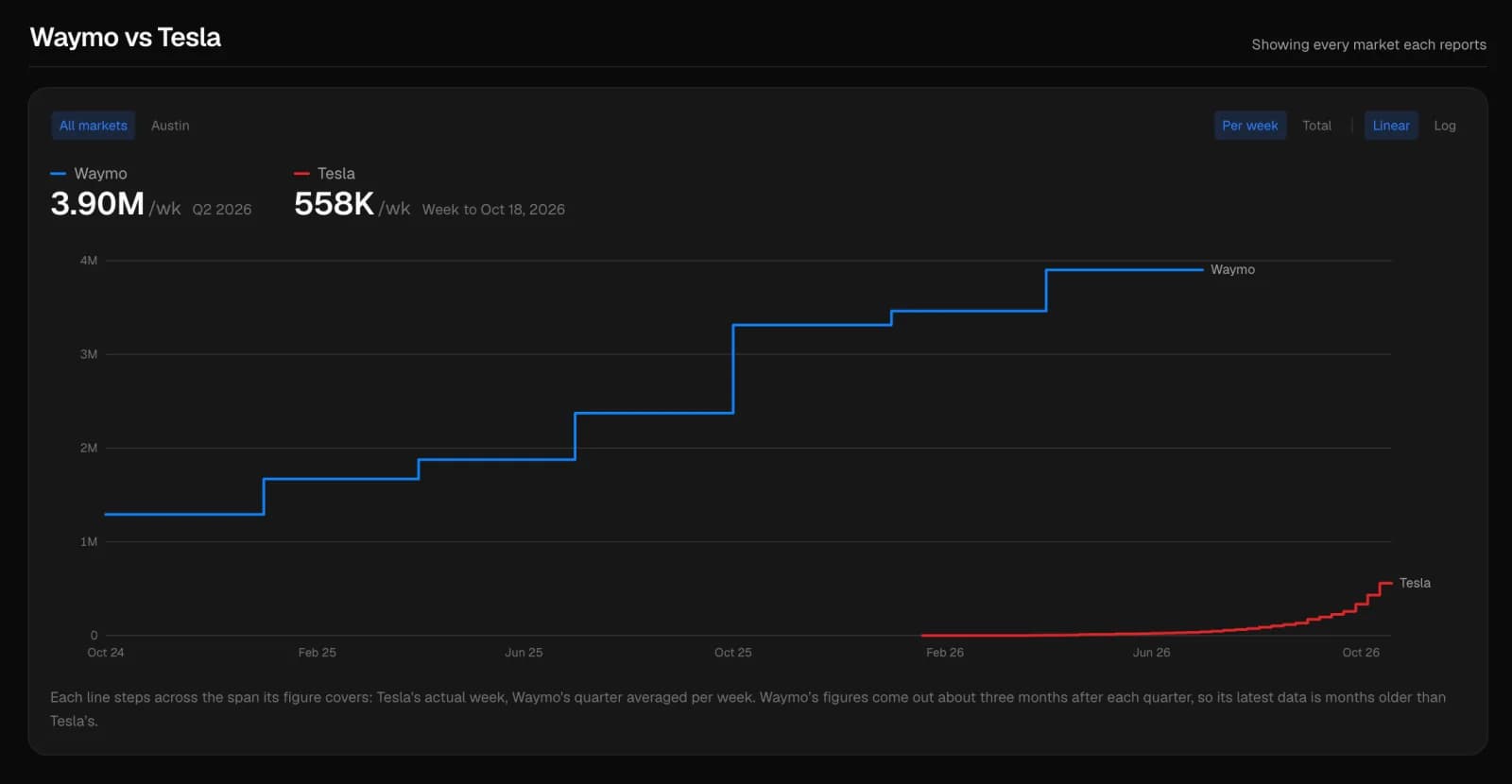Image resolution: width=1512 pixels, height=784 pixels.
Task: Click the Feb 26 x-axis label
Action: point(945,653)
